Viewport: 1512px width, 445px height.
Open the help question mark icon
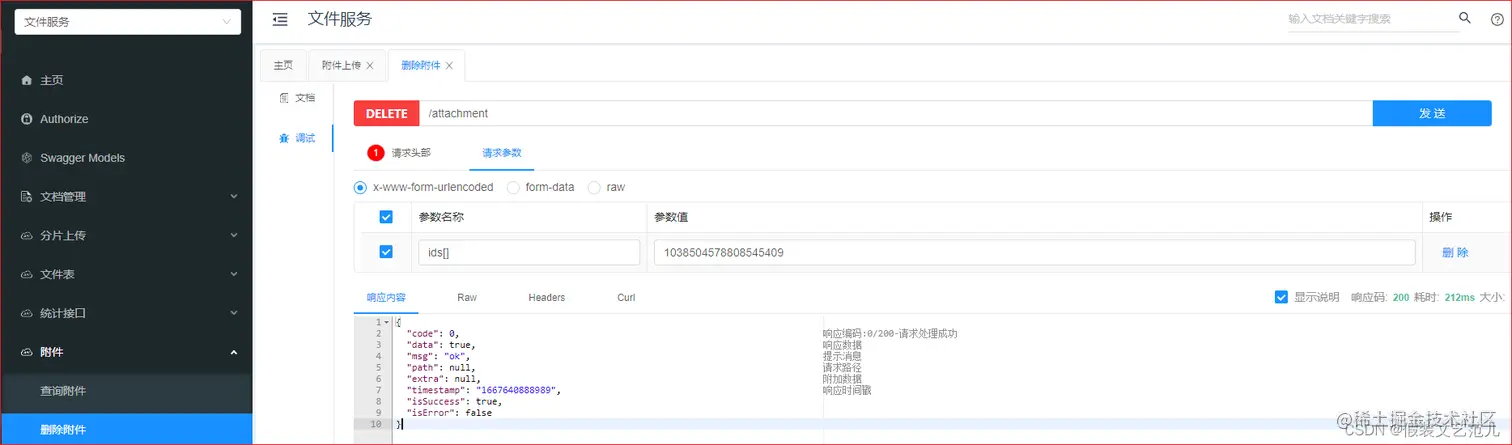click(x=1497, y=19)
